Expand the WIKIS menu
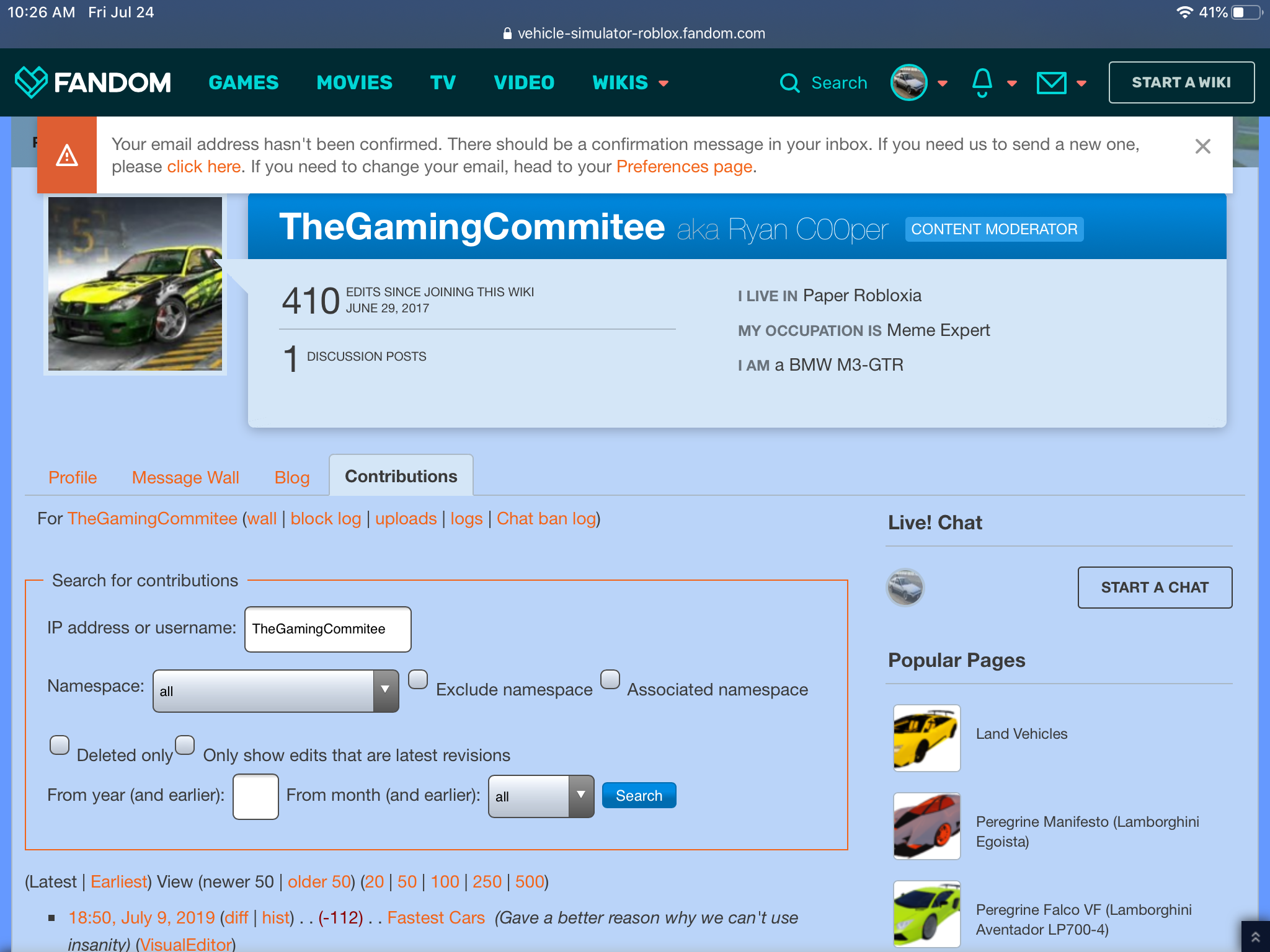Viewport: 1270px width, 952px height. tap(630, 82)
